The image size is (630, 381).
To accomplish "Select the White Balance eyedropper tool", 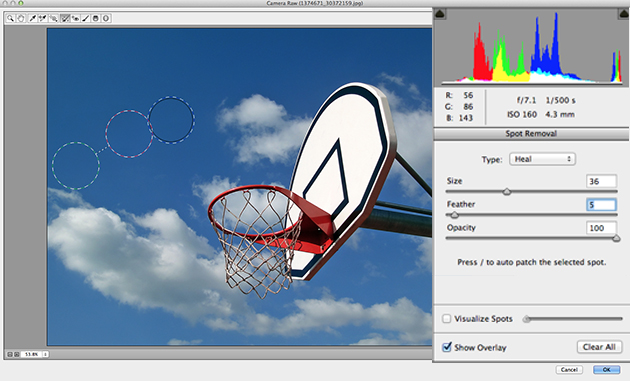I will click(x=33, y=18).
